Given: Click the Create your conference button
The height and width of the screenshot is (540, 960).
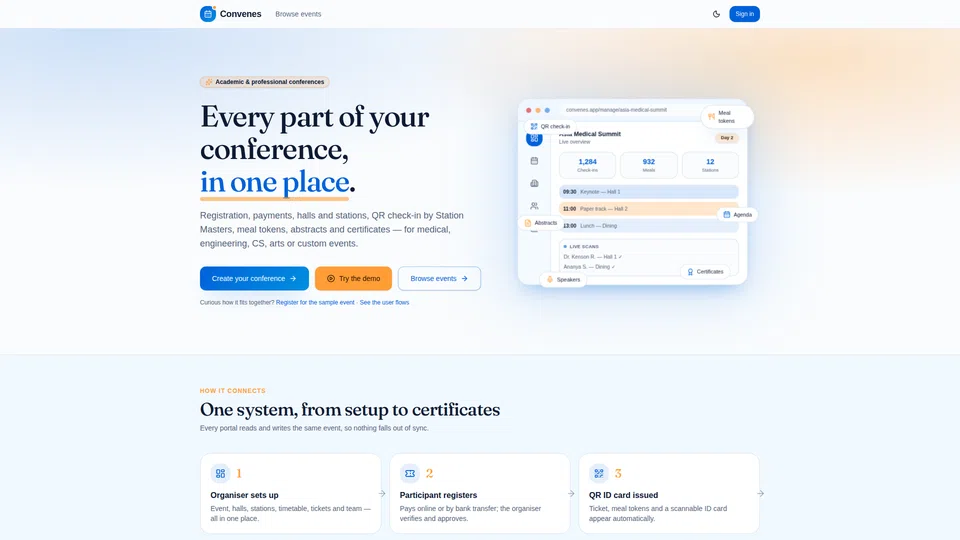Looking at the screenshot, I should [254, 279].
